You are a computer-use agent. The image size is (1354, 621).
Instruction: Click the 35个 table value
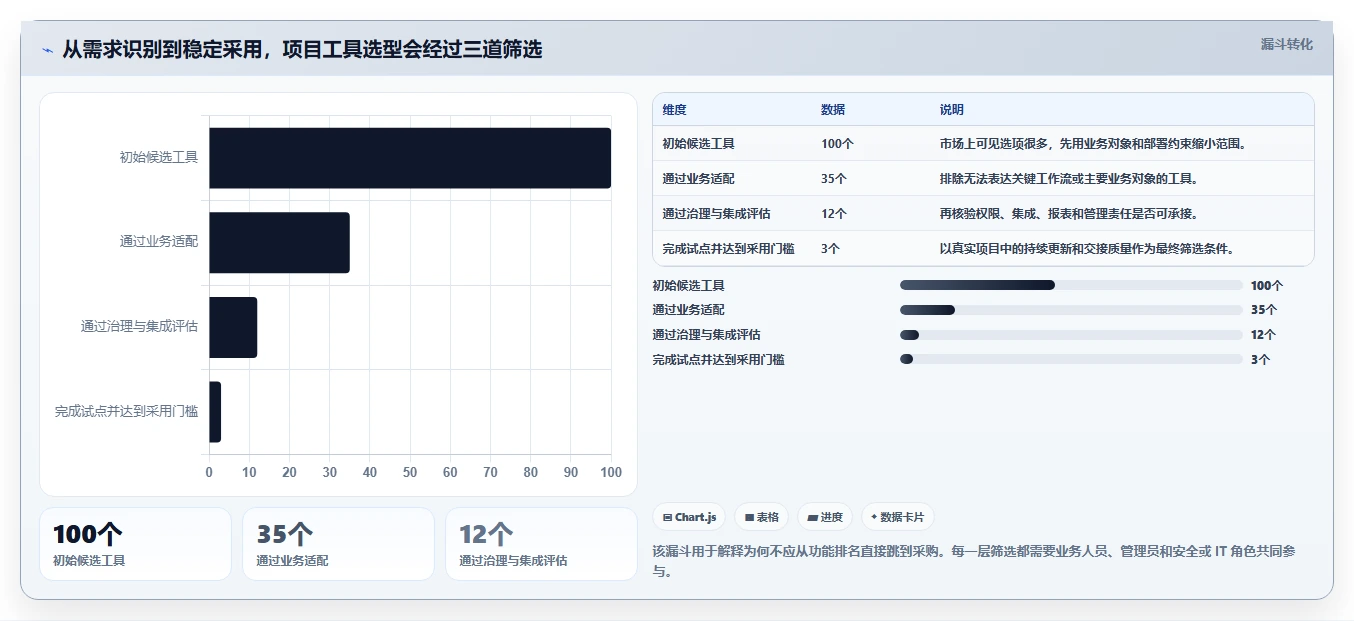(x=834, y=179)
